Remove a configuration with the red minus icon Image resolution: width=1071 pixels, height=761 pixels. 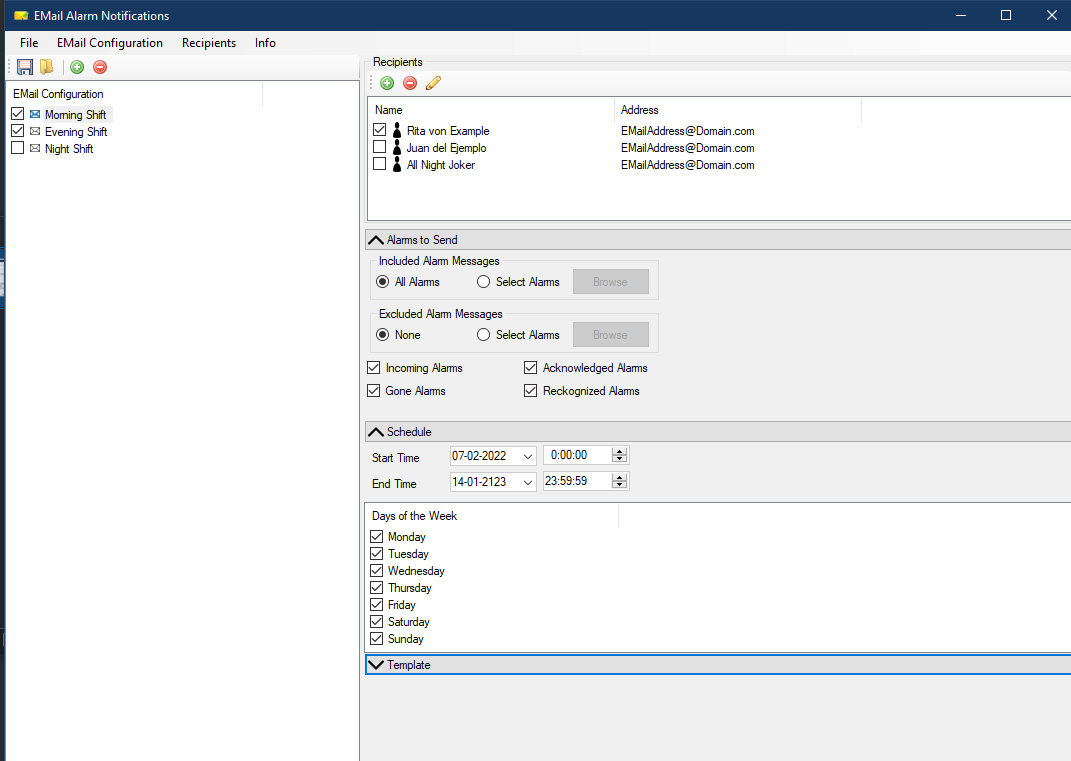(x=99, y=67)
